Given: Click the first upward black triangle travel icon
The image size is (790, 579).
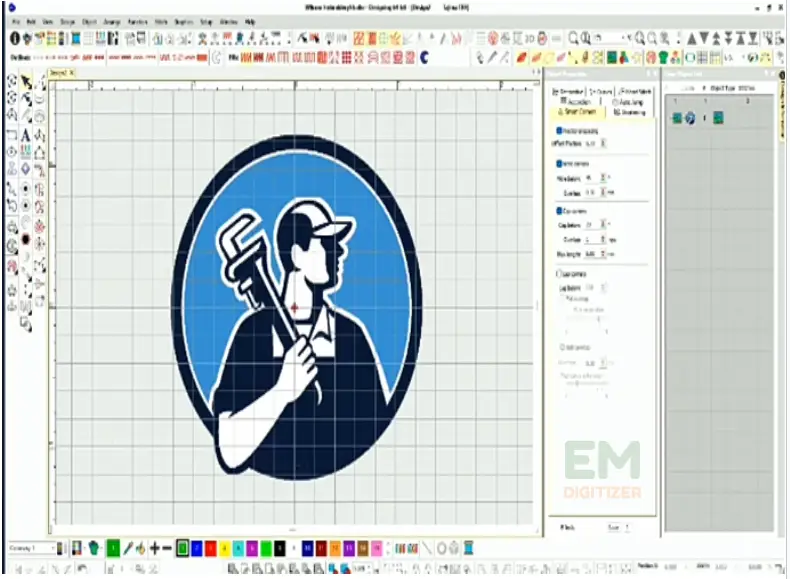Looking at the screenshot, I should (692, 38).
